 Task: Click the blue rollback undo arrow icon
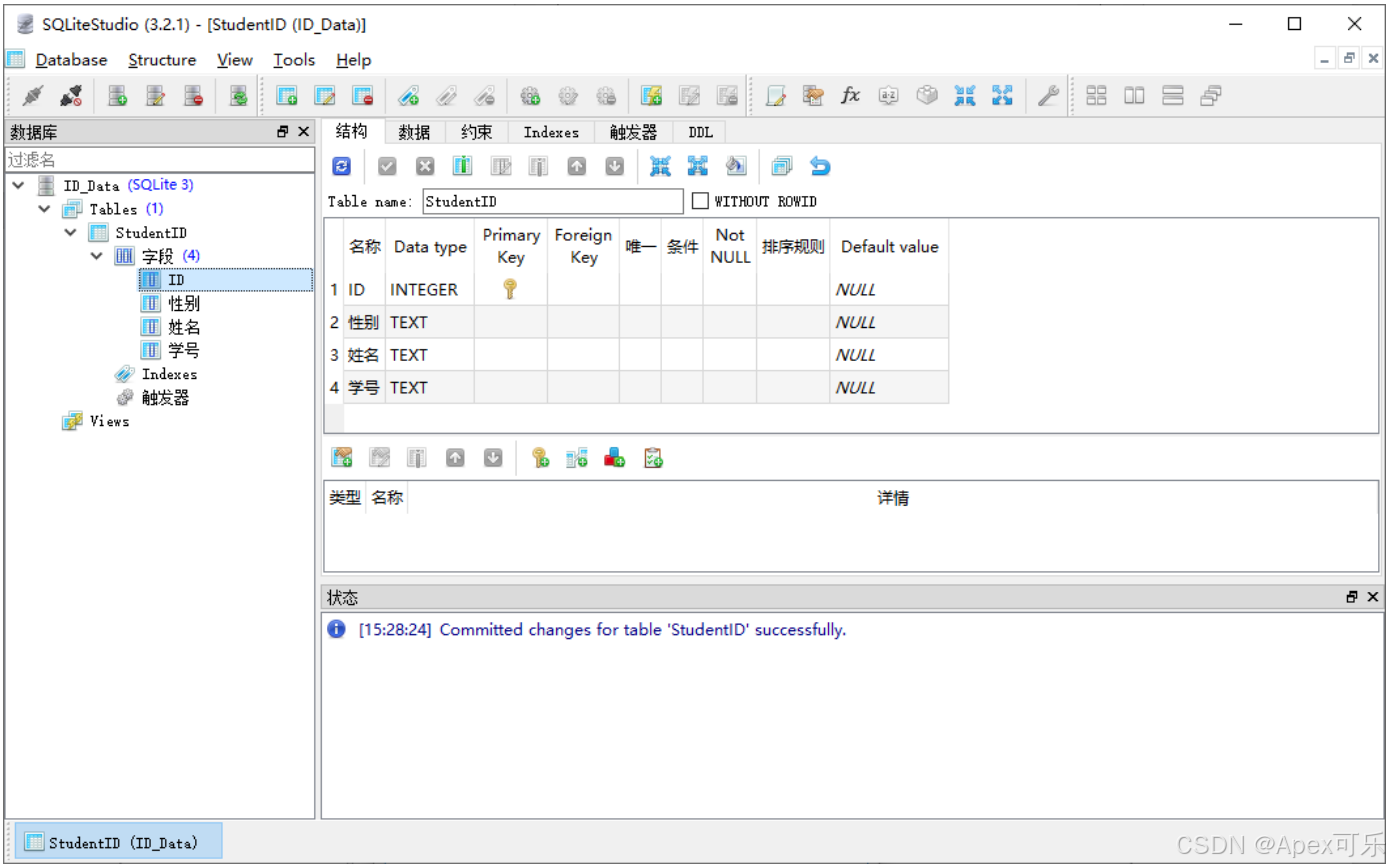tap(820, 167)
